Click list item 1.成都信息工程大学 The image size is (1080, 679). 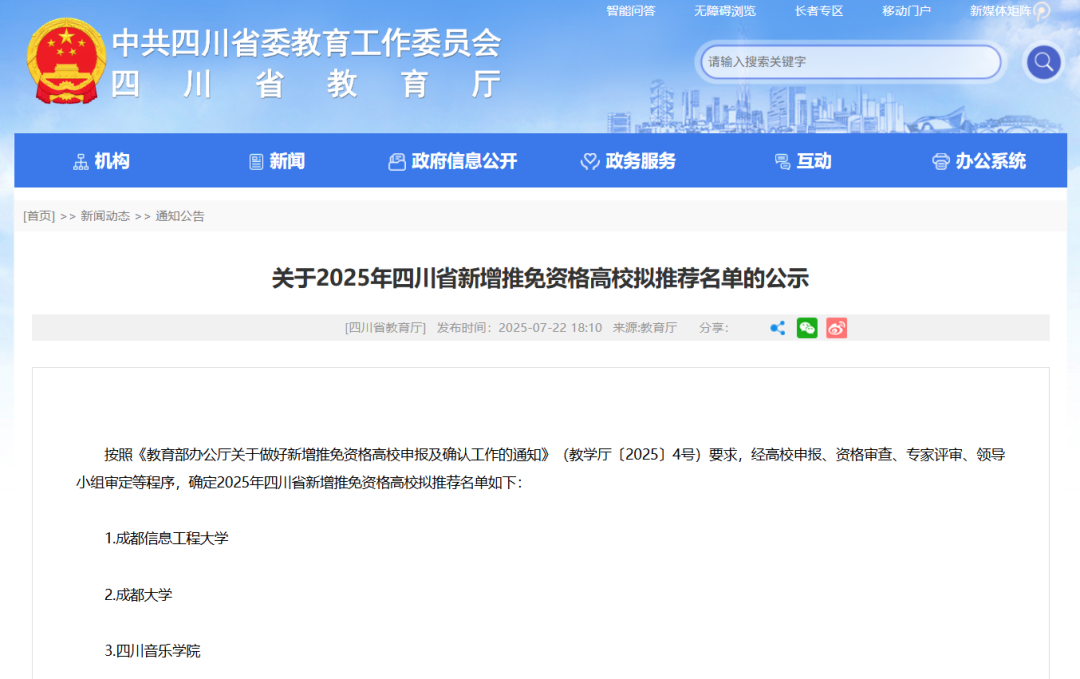pos(167,539)
